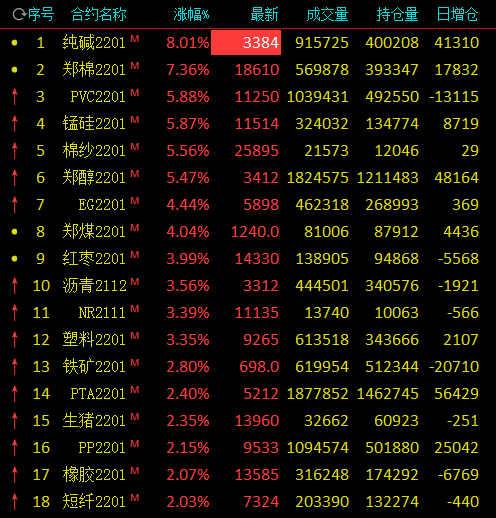Click the red arrow on 短纤2201 row
The height and width of the screenshot is (518, 496).
pyautogui.click(x=14, y=502)
